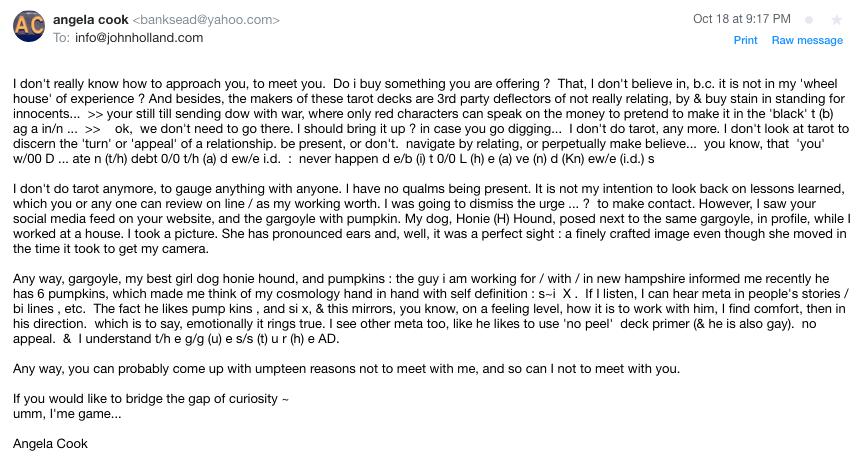Star this email message
The image size is (864, 457).
coord(836,20)
